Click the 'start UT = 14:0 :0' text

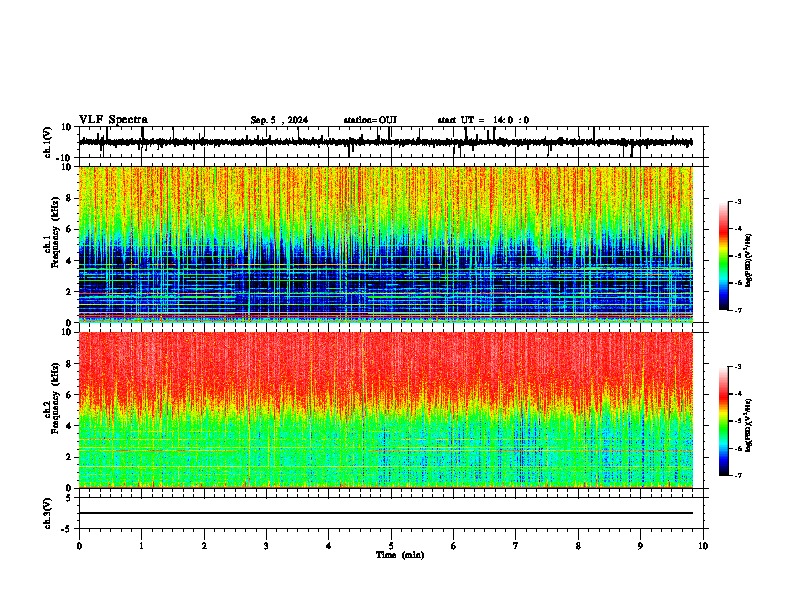483,120
